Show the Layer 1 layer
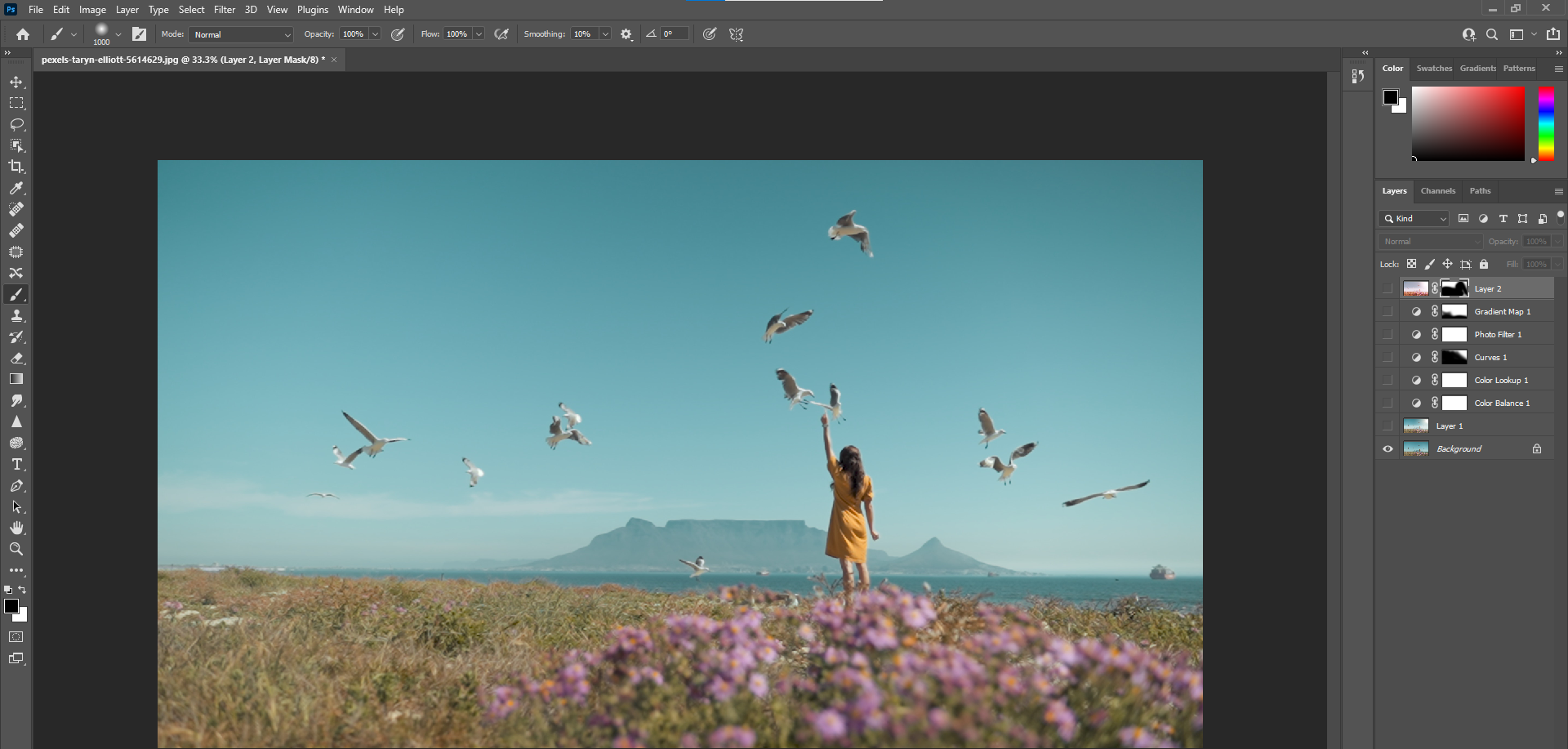The height and width of the screenshot is (749, 1568). pyautogui.click(x=1388, y=426)
